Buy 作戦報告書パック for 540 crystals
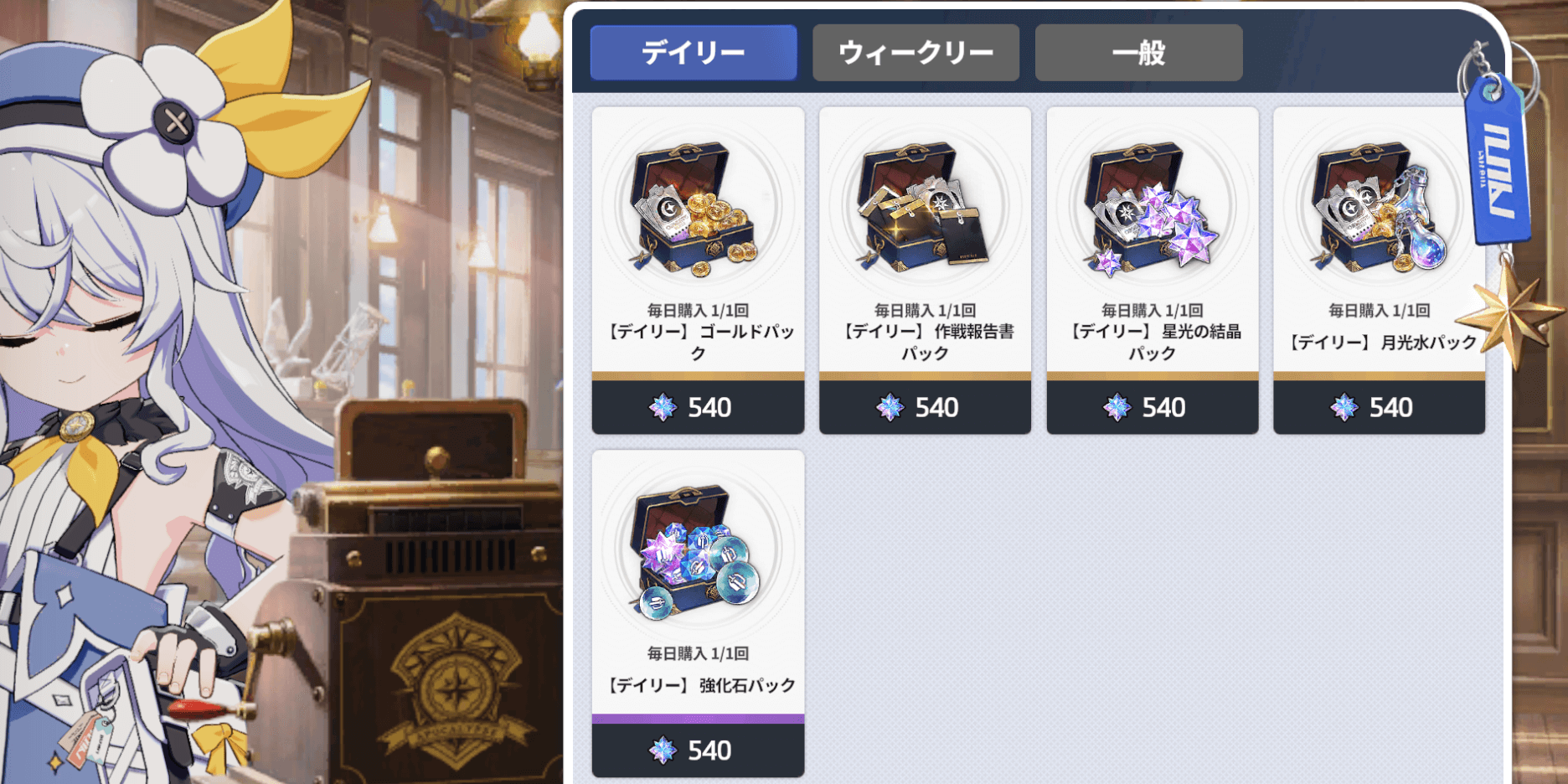The width and height of the screenshot is (1568, 784). point(925,407)
